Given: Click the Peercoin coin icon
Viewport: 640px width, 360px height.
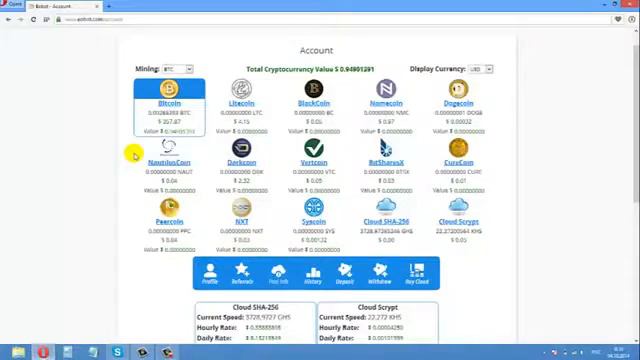Looking at the screenshot, I should click(169, 207).
